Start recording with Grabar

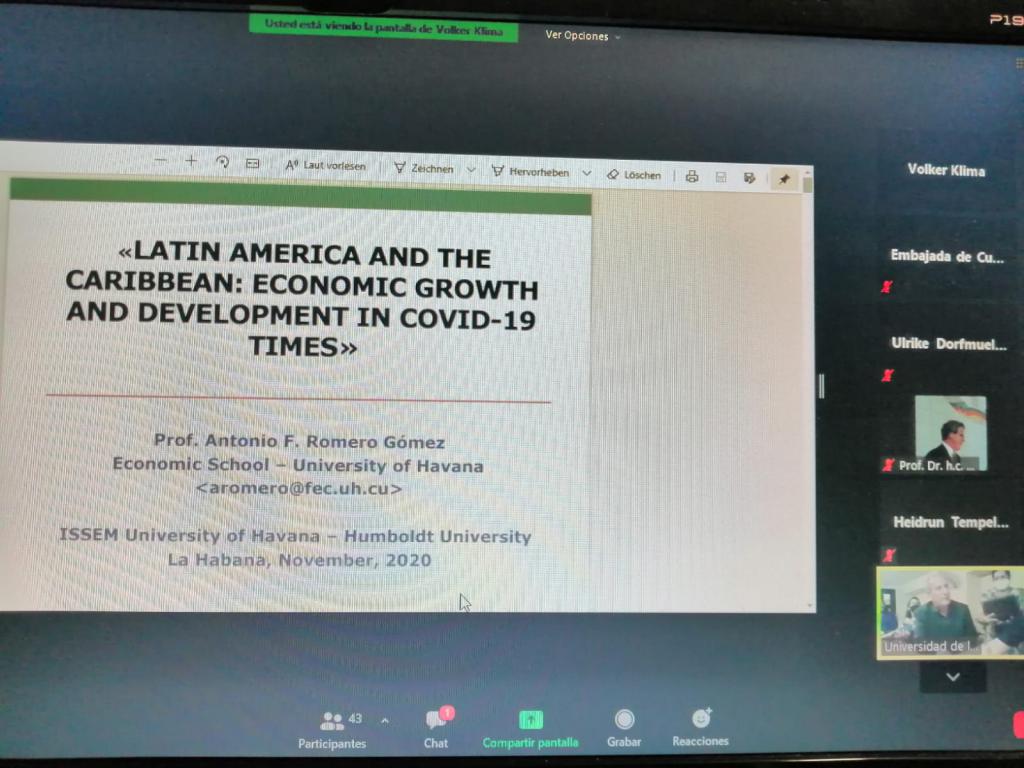[624, 729]
